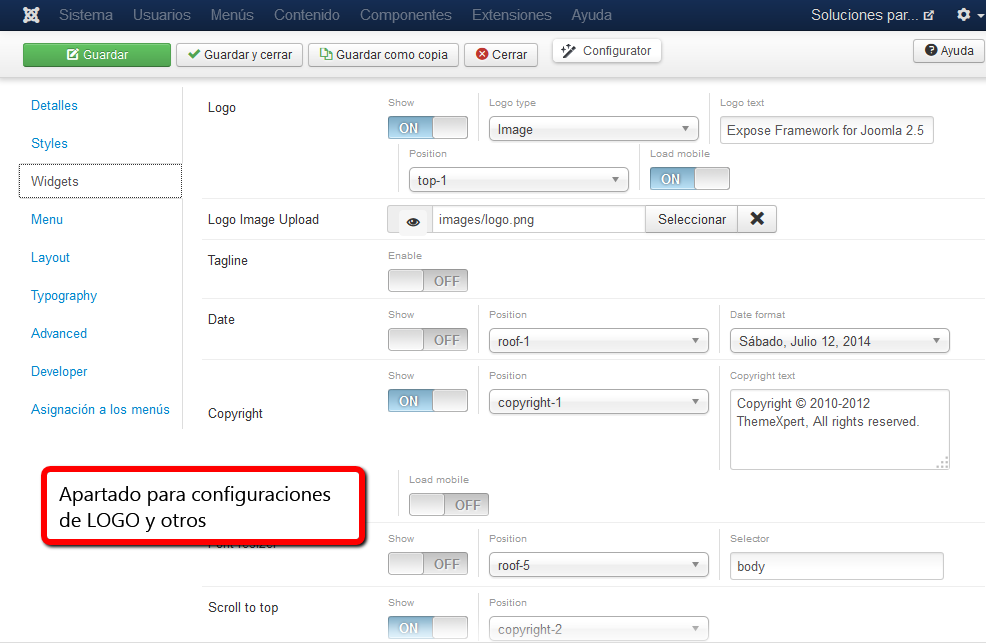
Task: Switch to the Menu tab in sidebar
Action: pyautogui.click(x=47, y=219)
